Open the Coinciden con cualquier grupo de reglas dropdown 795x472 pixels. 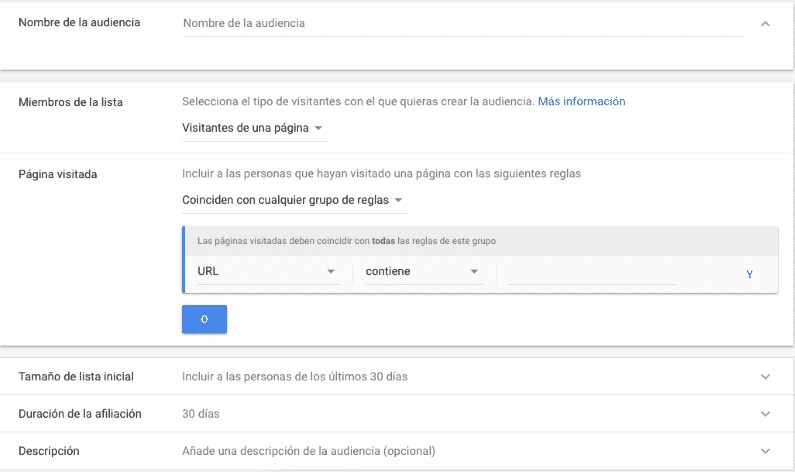click(294, 200)
